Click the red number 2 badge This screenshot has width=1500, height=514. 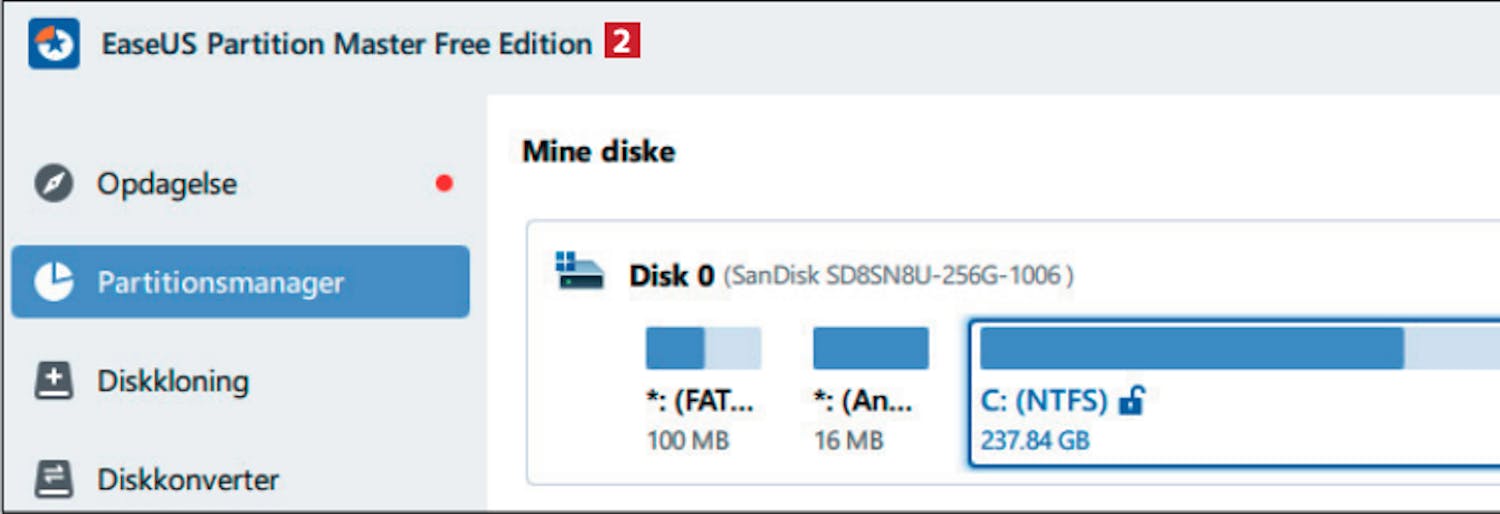[x=622, y=43]
